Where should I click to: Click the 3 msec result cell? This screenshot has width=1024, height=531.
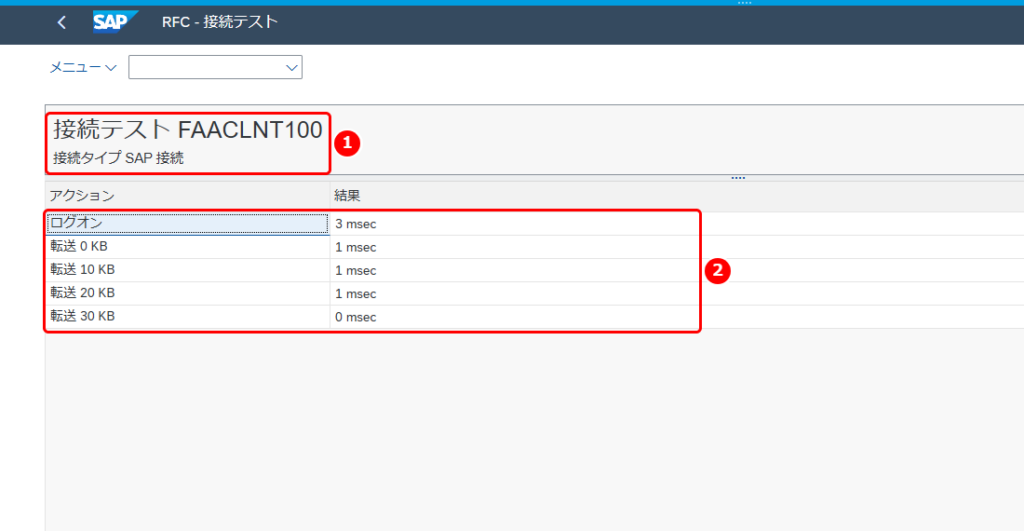tap(356, 224)
